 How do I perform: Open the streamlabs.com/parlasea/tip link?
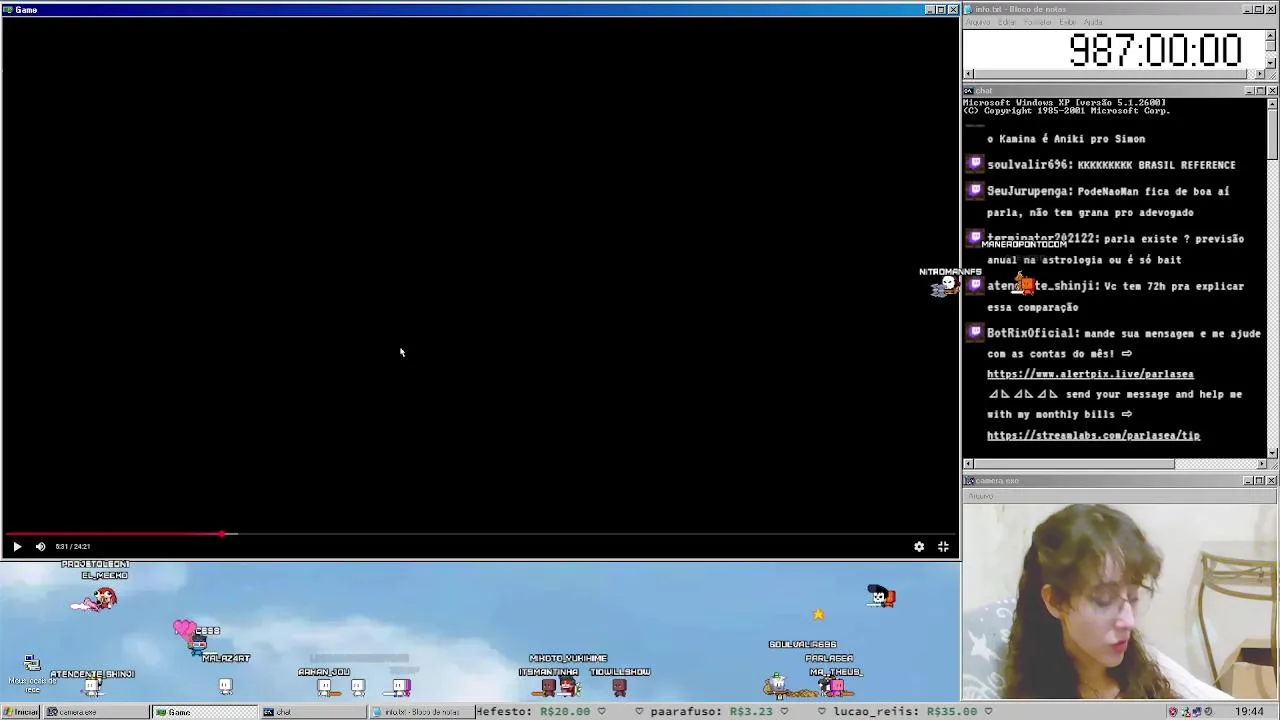1093,435
